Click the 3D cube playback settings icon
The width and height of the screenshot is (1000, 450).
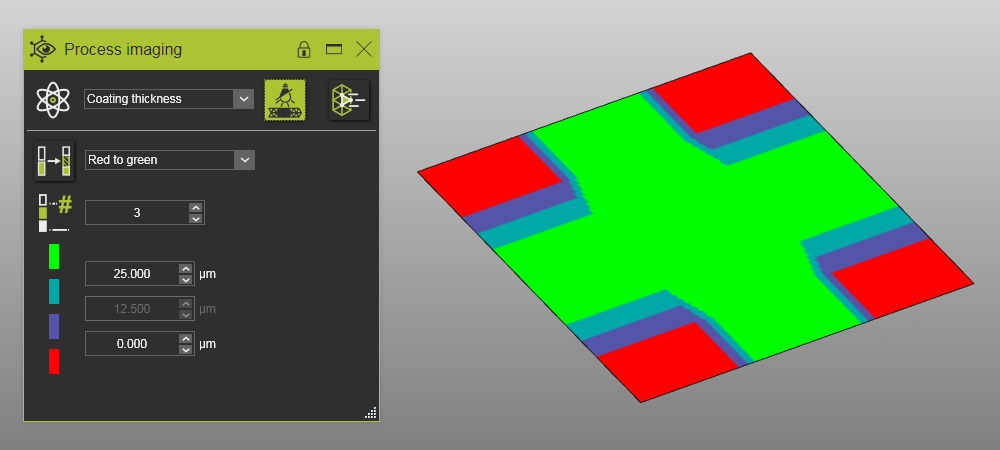(x=349, y=99)
